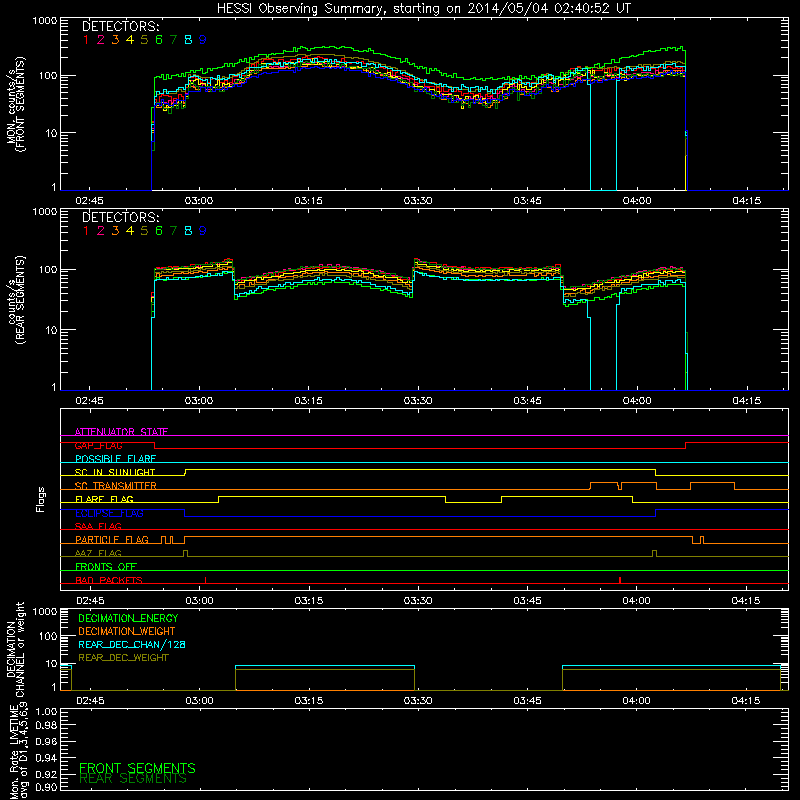The image size is (800, 800).
Task: Select blue detector 9 in rear segments legend
Action: (x=203, y=231)
